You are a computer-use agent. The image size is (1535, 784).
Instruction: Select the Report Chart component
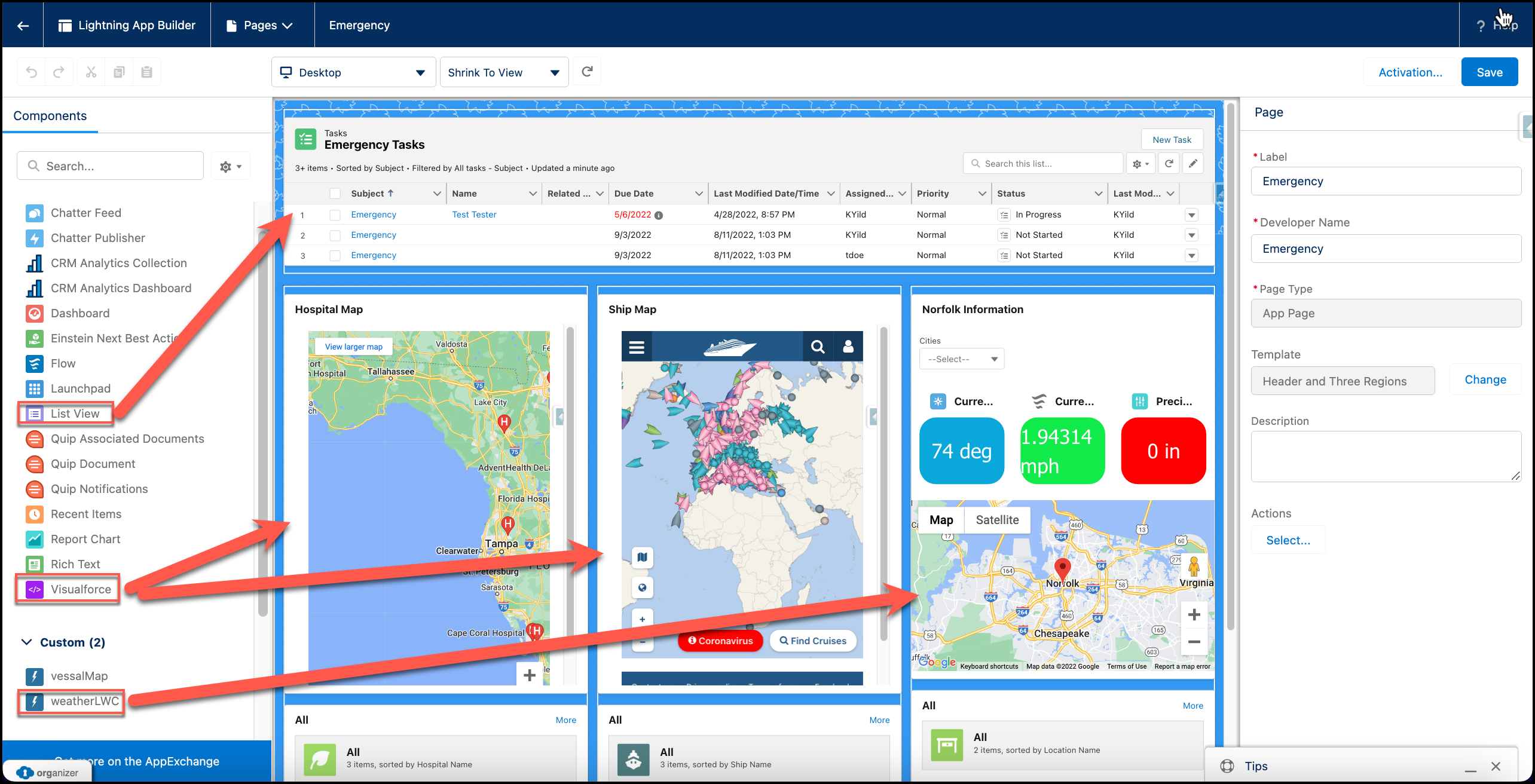click(85, 540)
